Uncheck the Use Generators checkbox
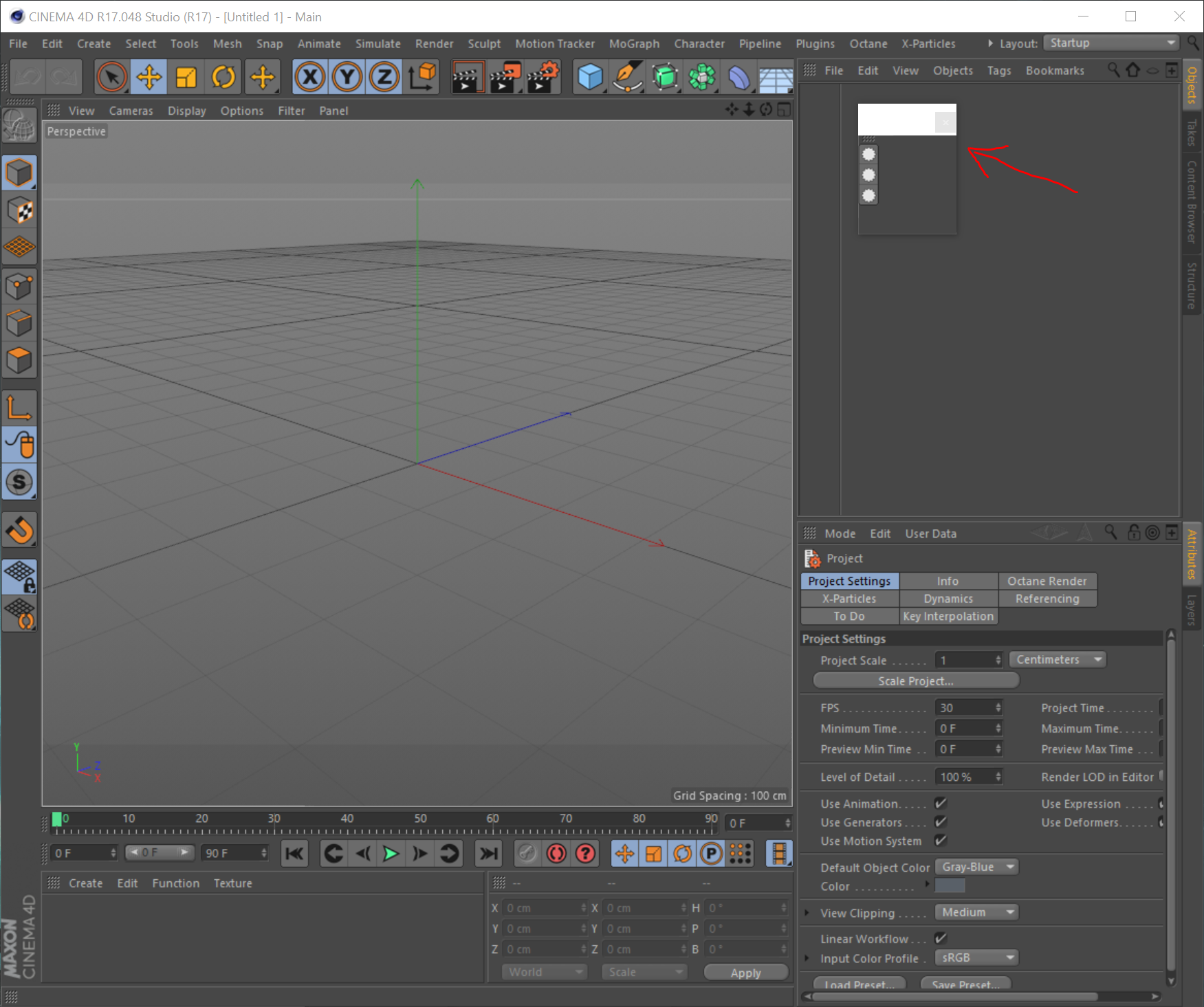 click(941, 821)
